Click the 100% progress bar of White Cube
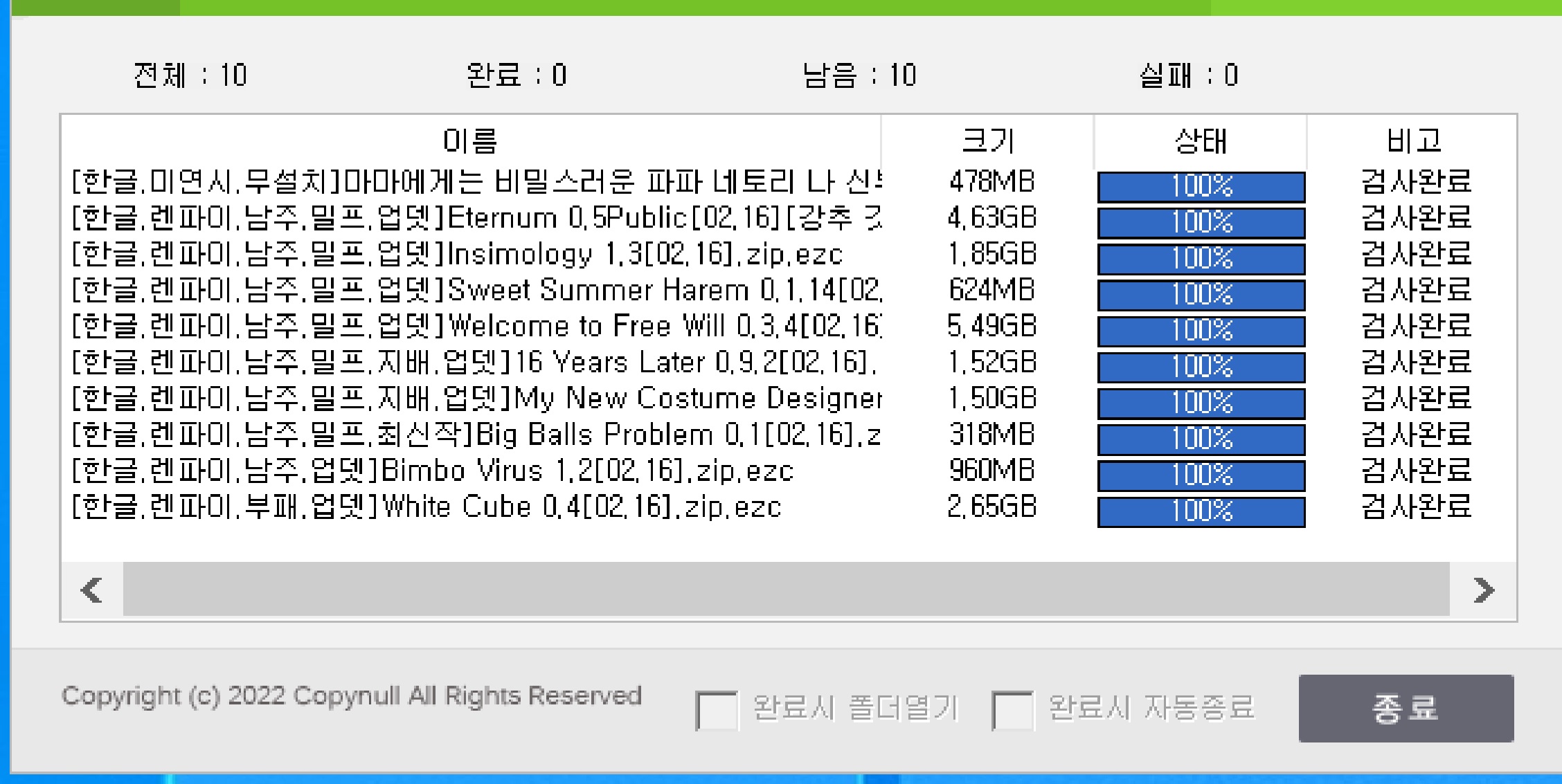 point(1200,511)
